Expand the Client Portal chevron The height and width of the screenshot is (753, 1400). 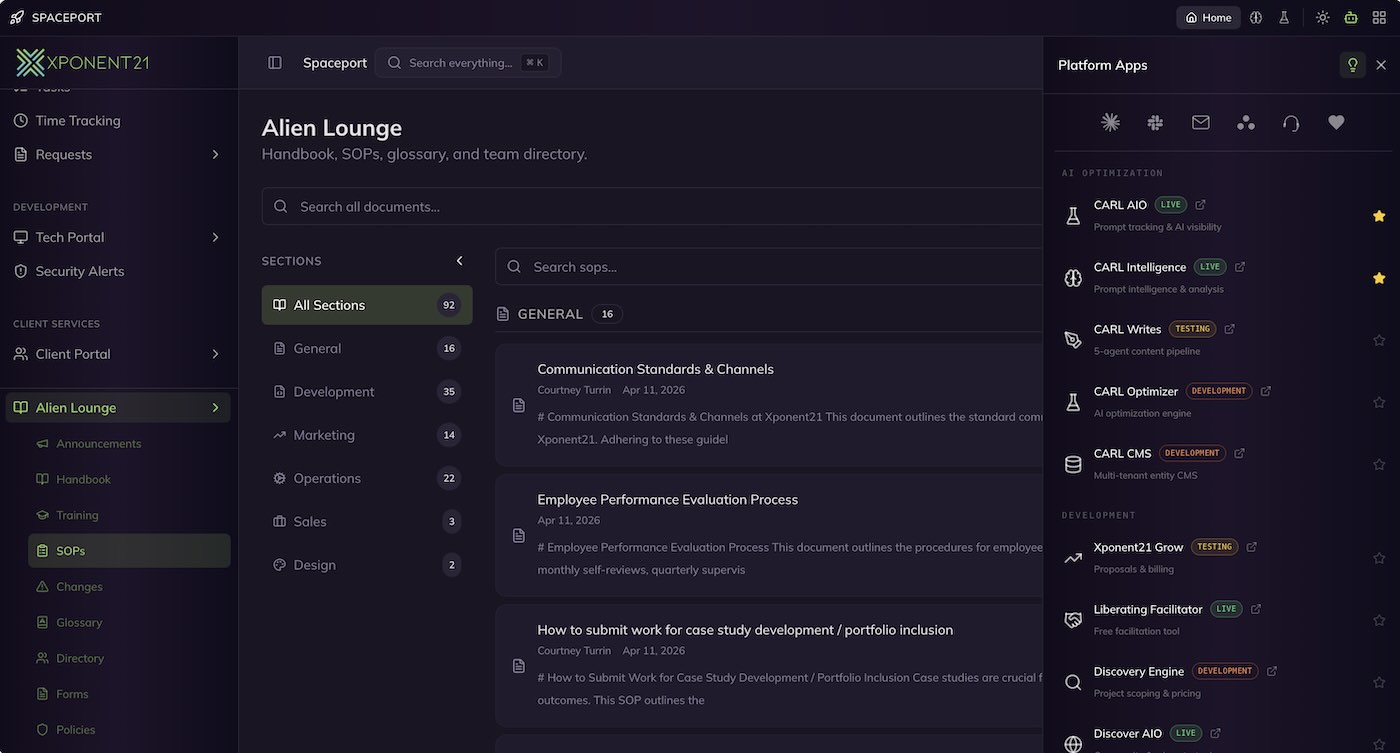click(215, 354)
